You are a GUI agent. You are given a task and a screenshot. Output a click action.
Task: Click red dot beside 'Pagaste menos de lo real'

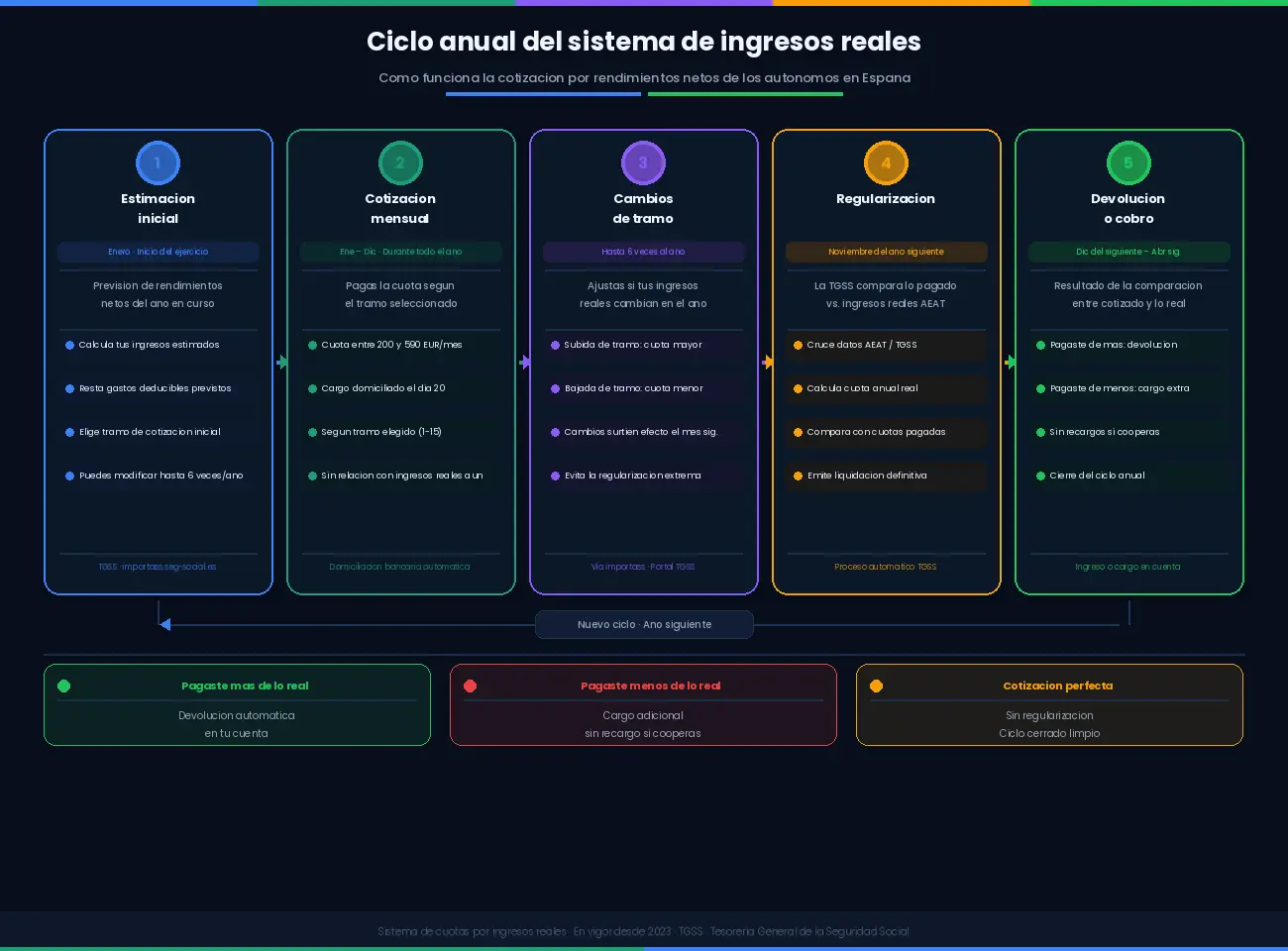[x=471, y=686]
